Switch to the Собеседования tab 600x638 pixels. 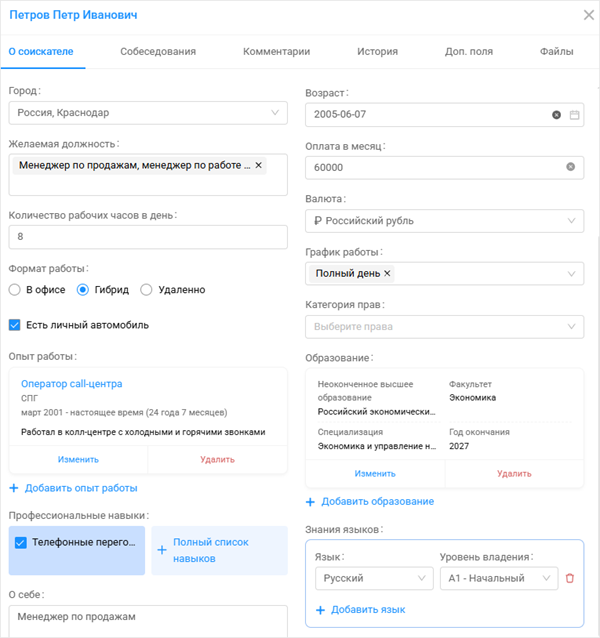coord(158,51)
